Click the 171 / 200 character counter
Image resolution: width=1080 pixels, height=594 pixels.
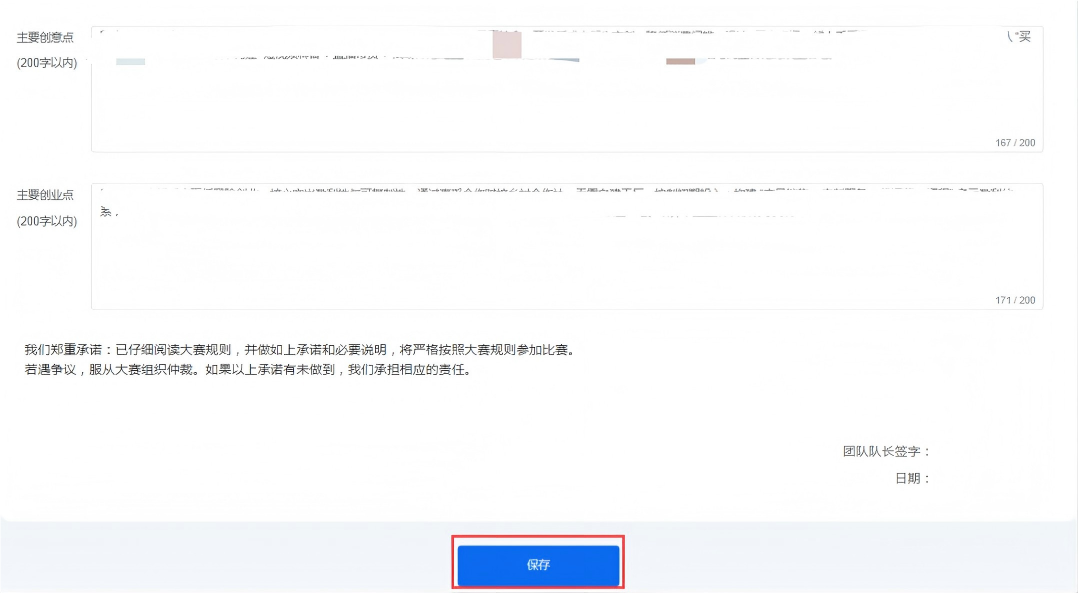click(1014, 300)
